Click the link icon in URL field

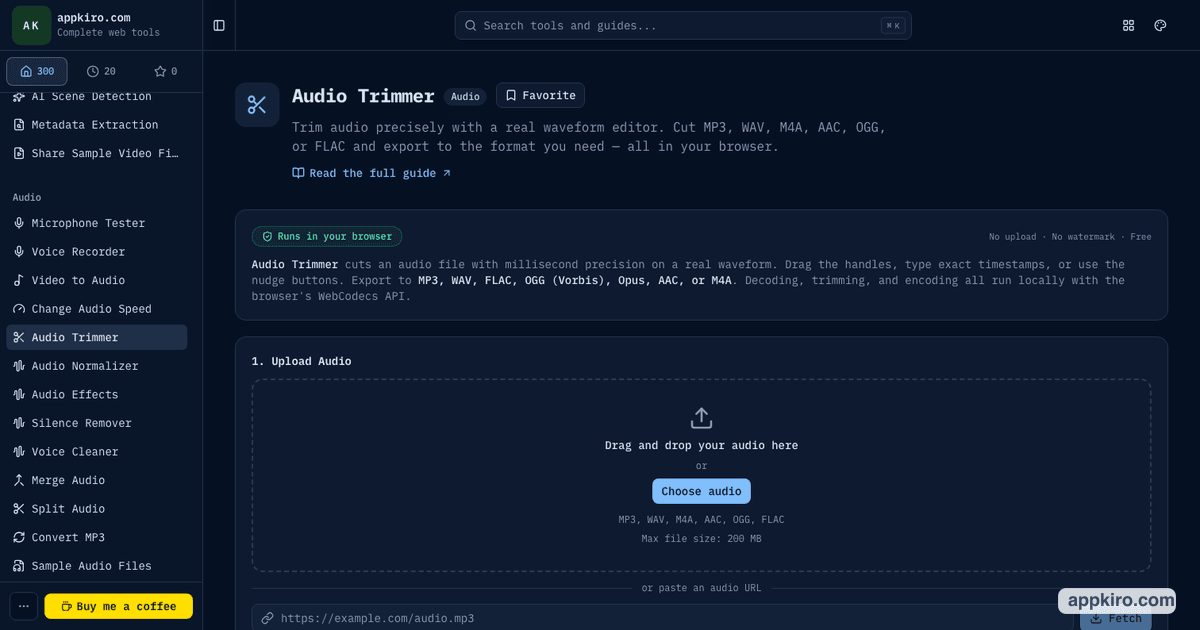pyautogui.click(x=267, y=618)
